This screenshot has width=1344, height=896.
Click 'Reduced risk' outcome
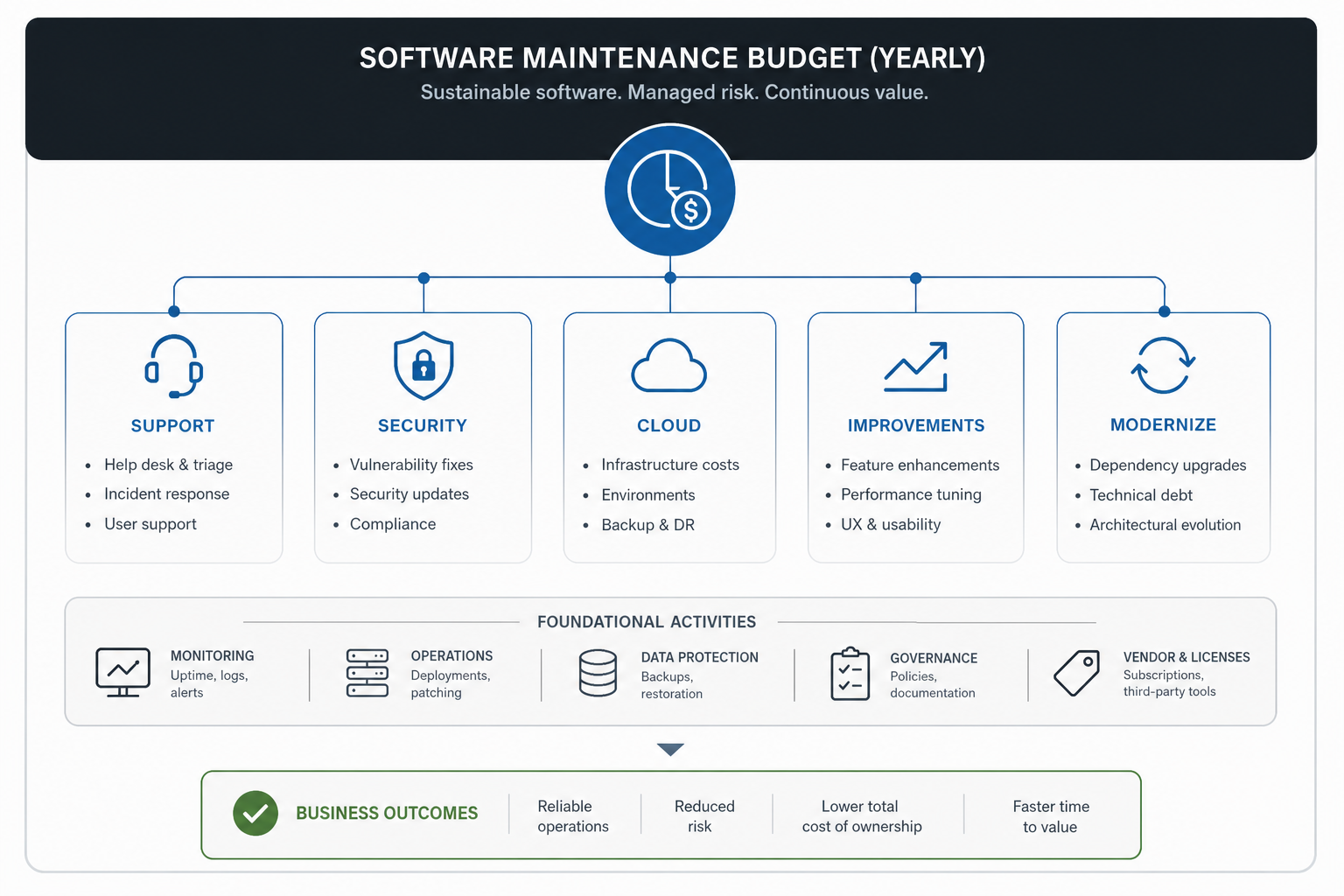[x=704, y=816]
